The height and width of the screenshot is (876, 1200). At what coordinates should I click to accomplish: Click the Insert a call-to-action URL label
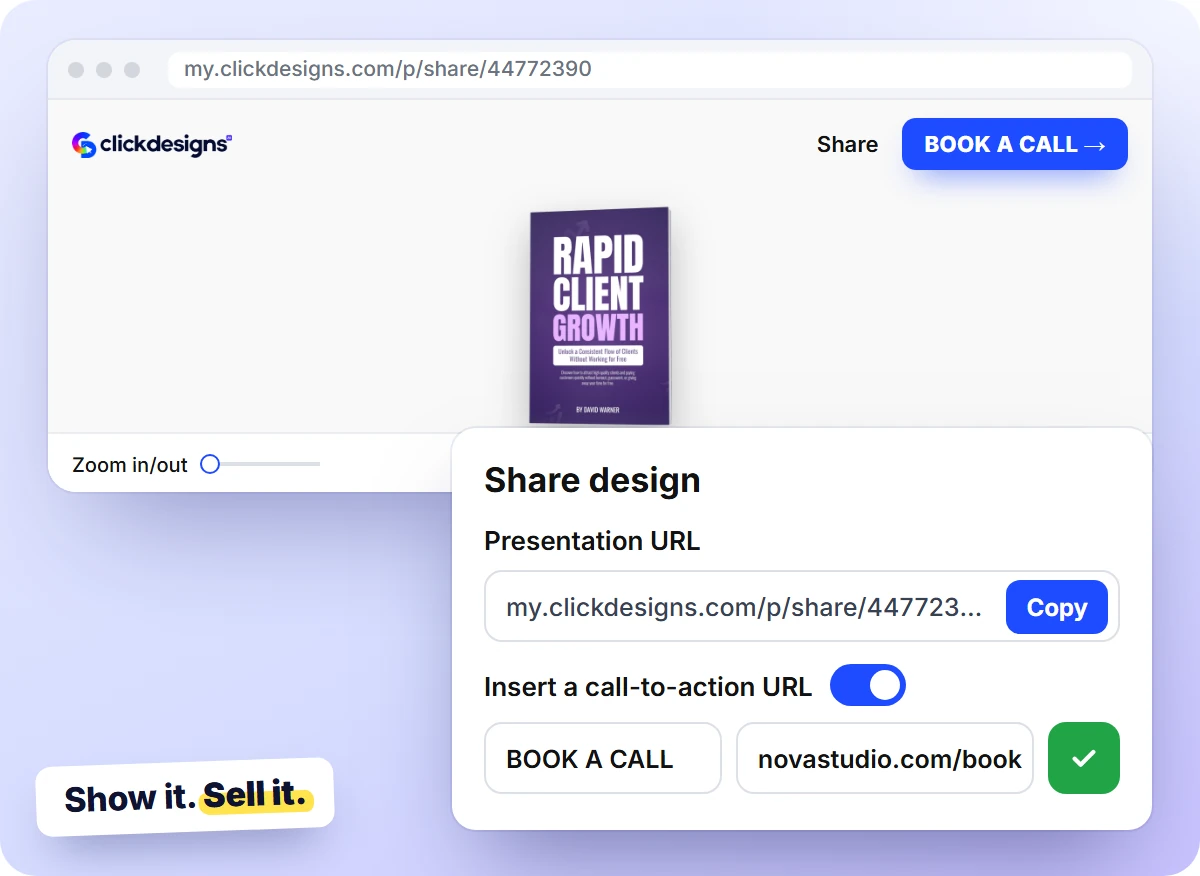pyautogui.click(x=648, y=687)
